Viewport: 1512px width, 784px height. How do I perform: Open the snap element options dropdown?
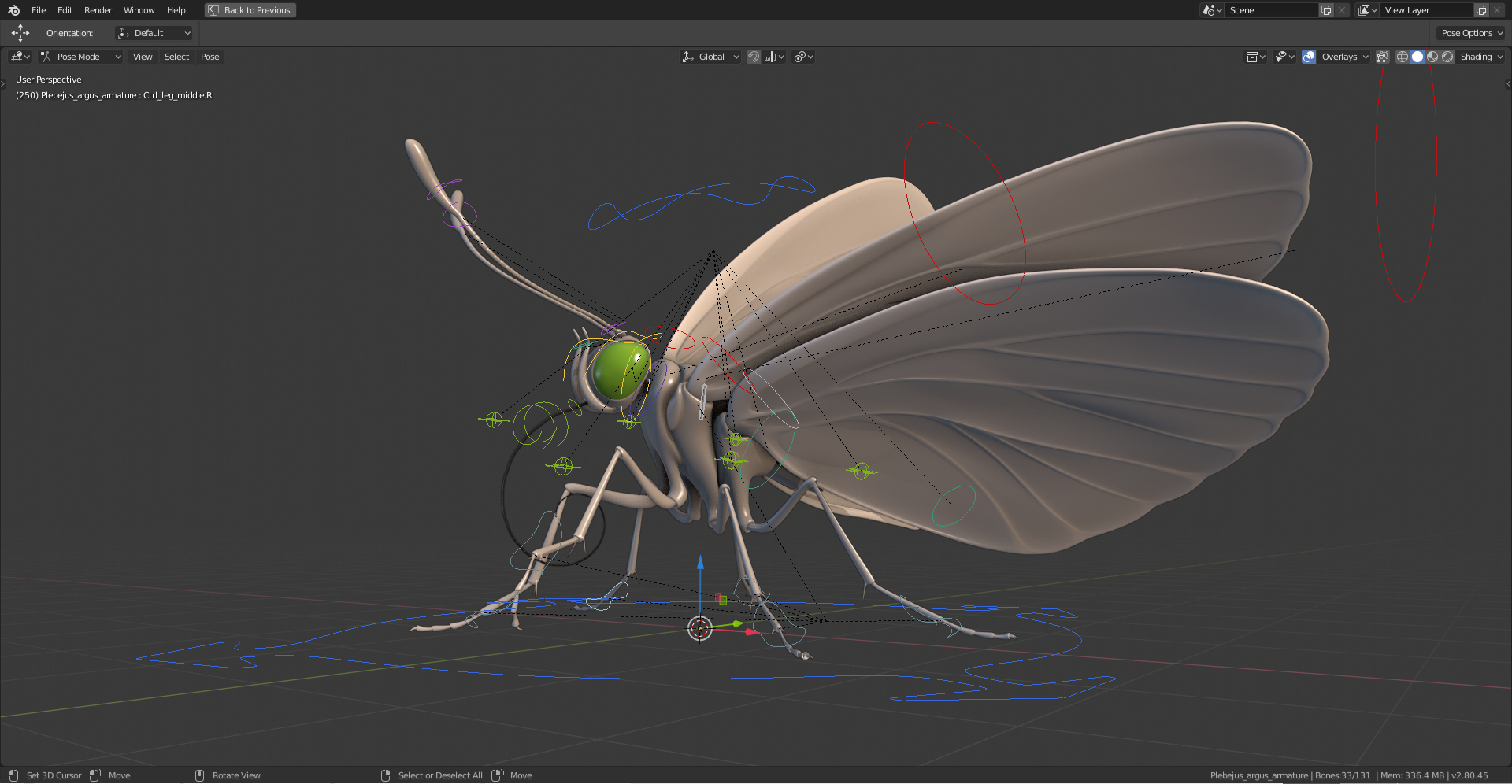pos(774,57)
